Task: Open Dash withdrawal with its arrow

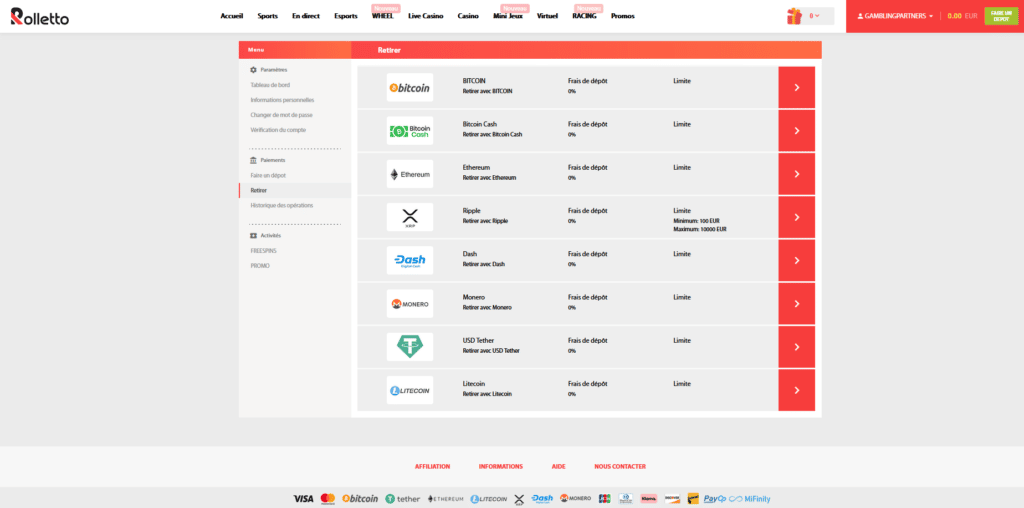Action: click(x=797, y=261)
